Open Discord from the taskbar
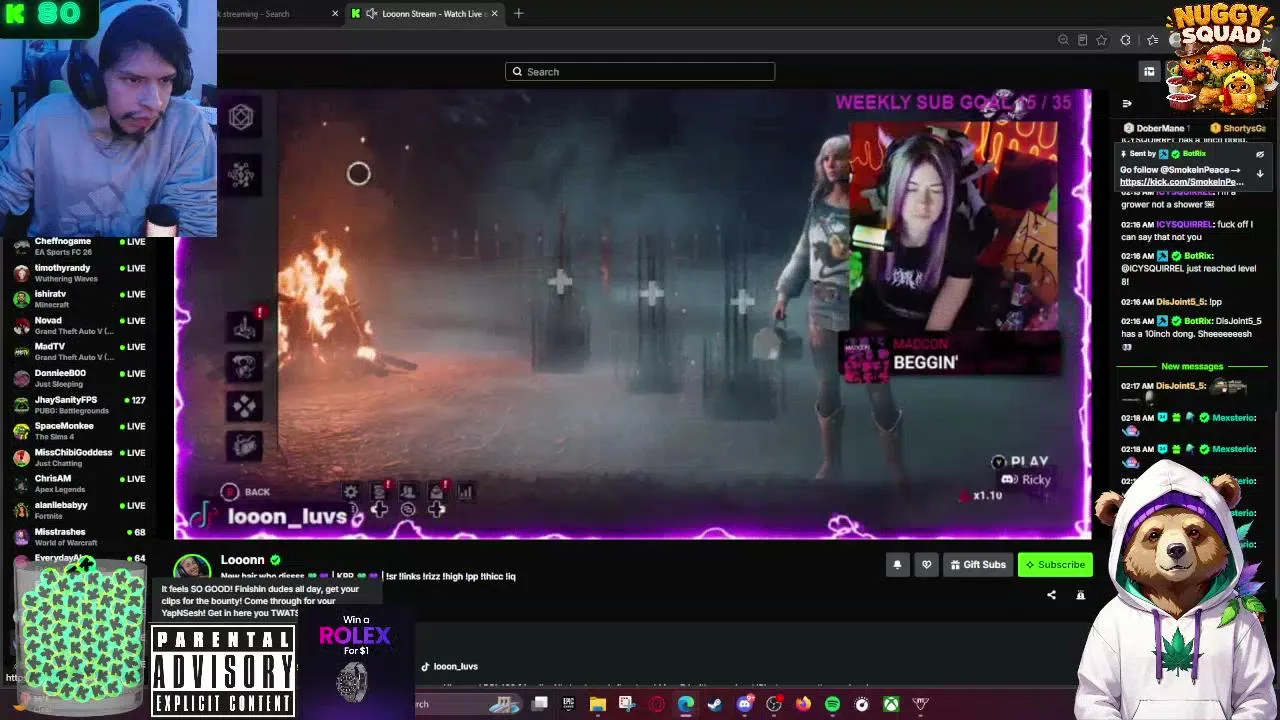 click(x=744, y=704)
